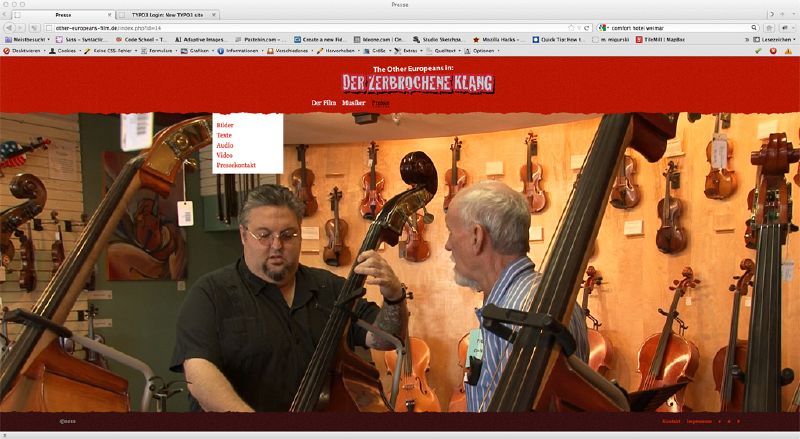The height and width of the screenshot is (439, 800).
Task: Open the m. migurski bookmark
Action: pos(611,39)
